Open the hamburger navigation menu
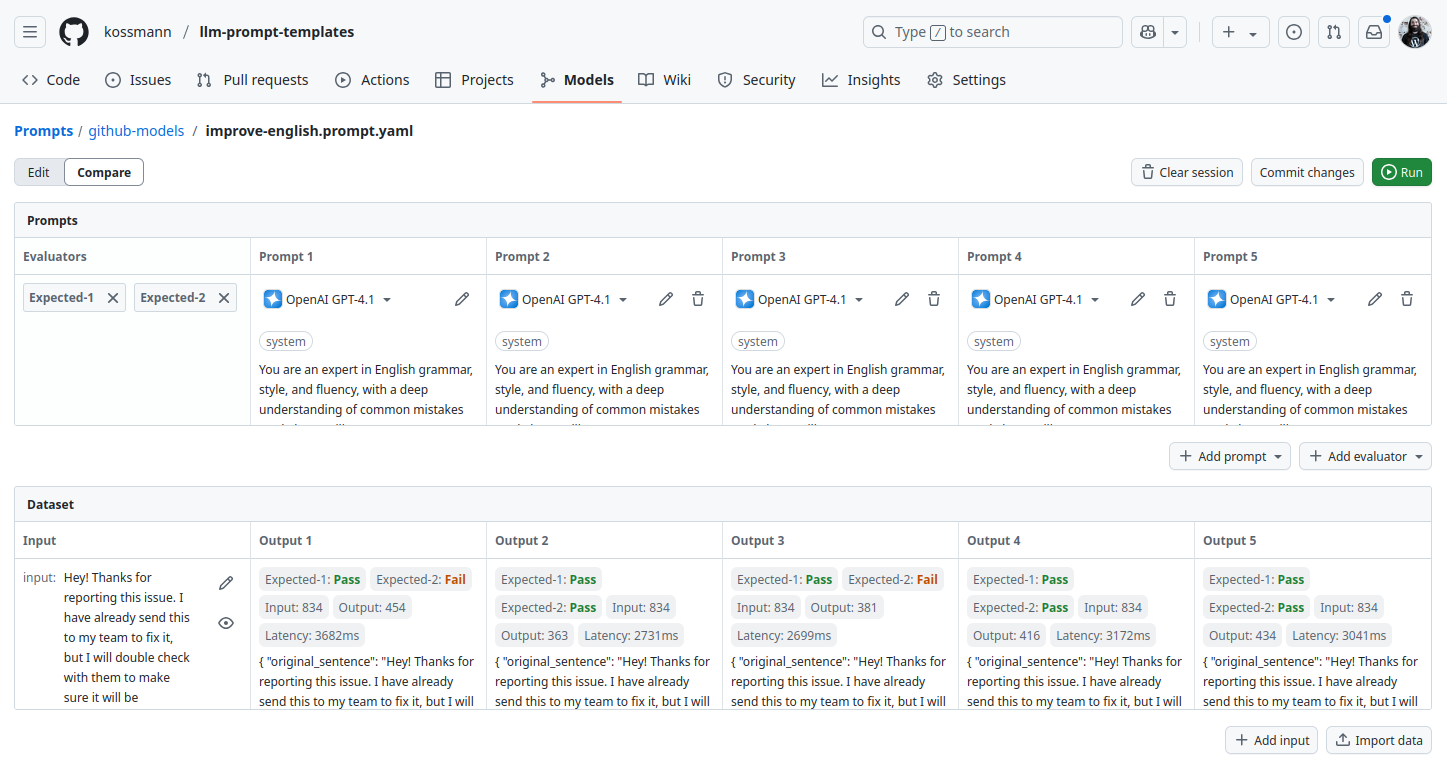 [30, 32]
